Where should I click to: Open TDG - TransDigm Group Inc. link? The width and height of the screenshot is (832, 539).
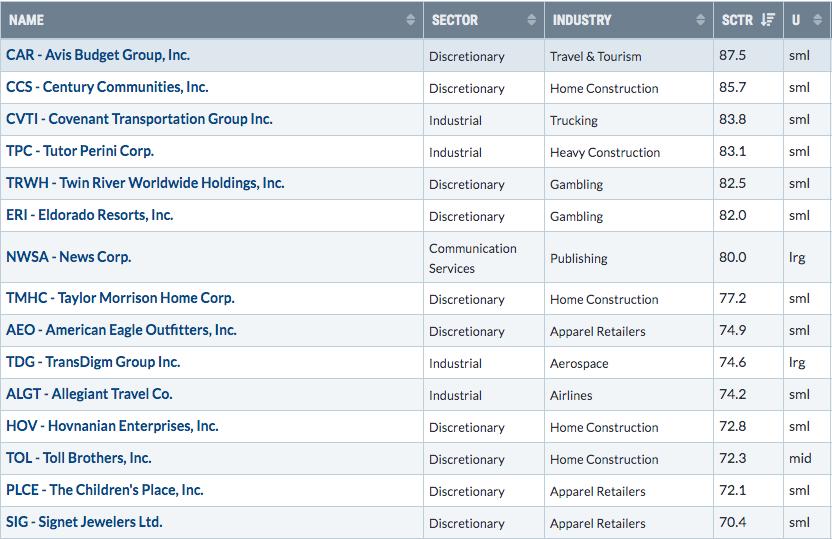click(93, 362)
